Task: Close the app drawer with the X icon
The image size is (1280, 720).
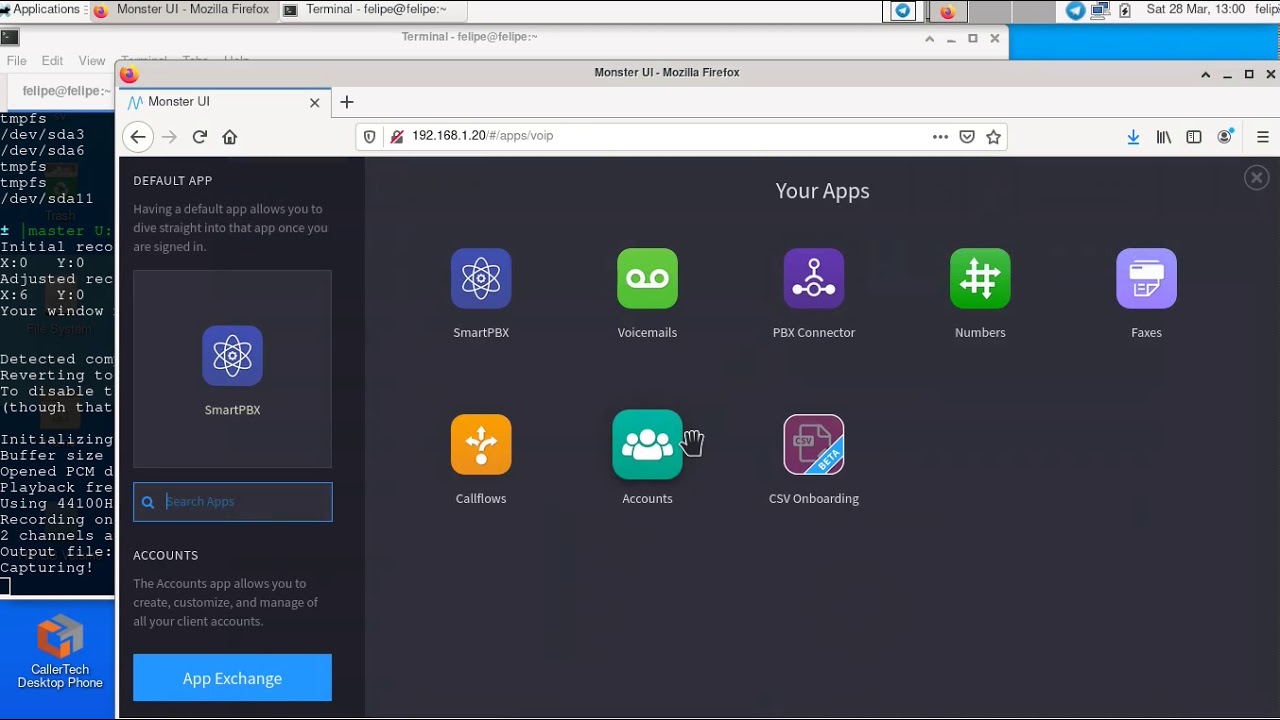Action: click(1256, 178)
